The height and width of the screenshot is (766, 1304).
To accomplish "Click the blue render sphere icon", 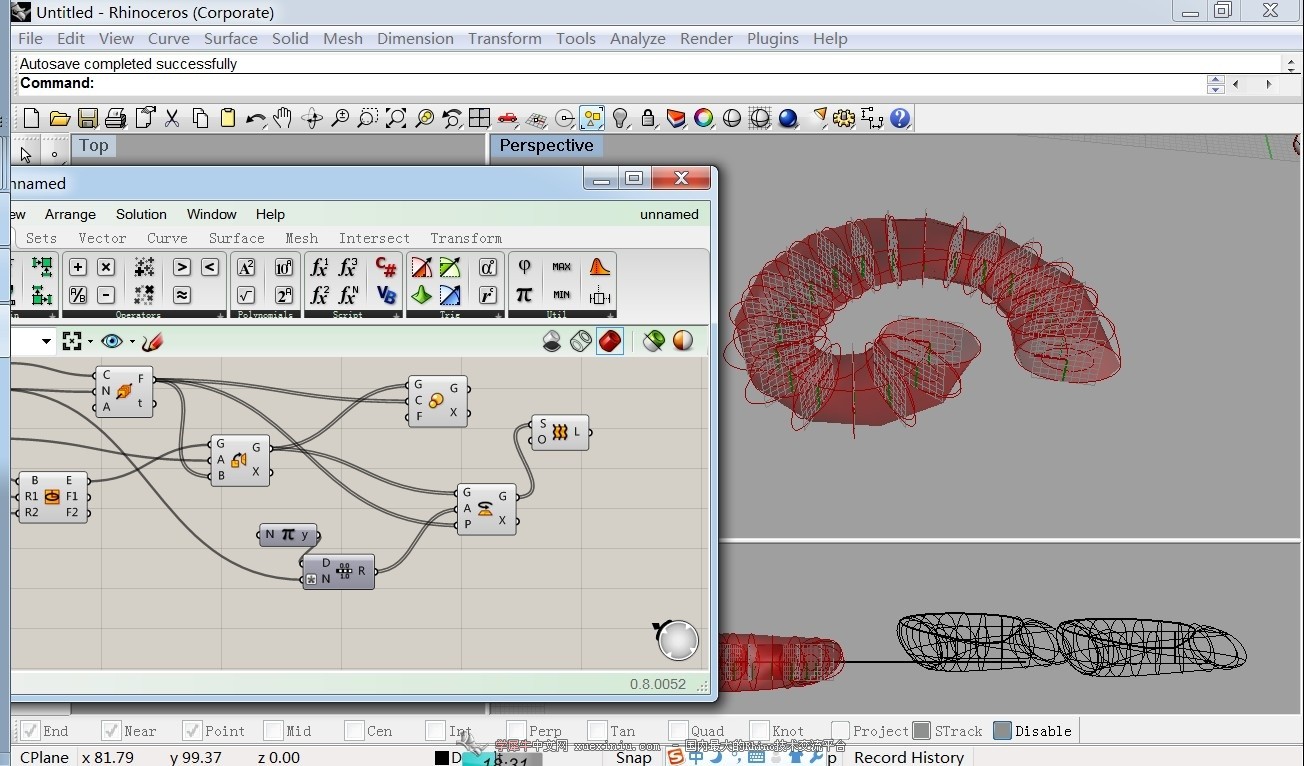I will pyautogui.click(x=788, y=118).
